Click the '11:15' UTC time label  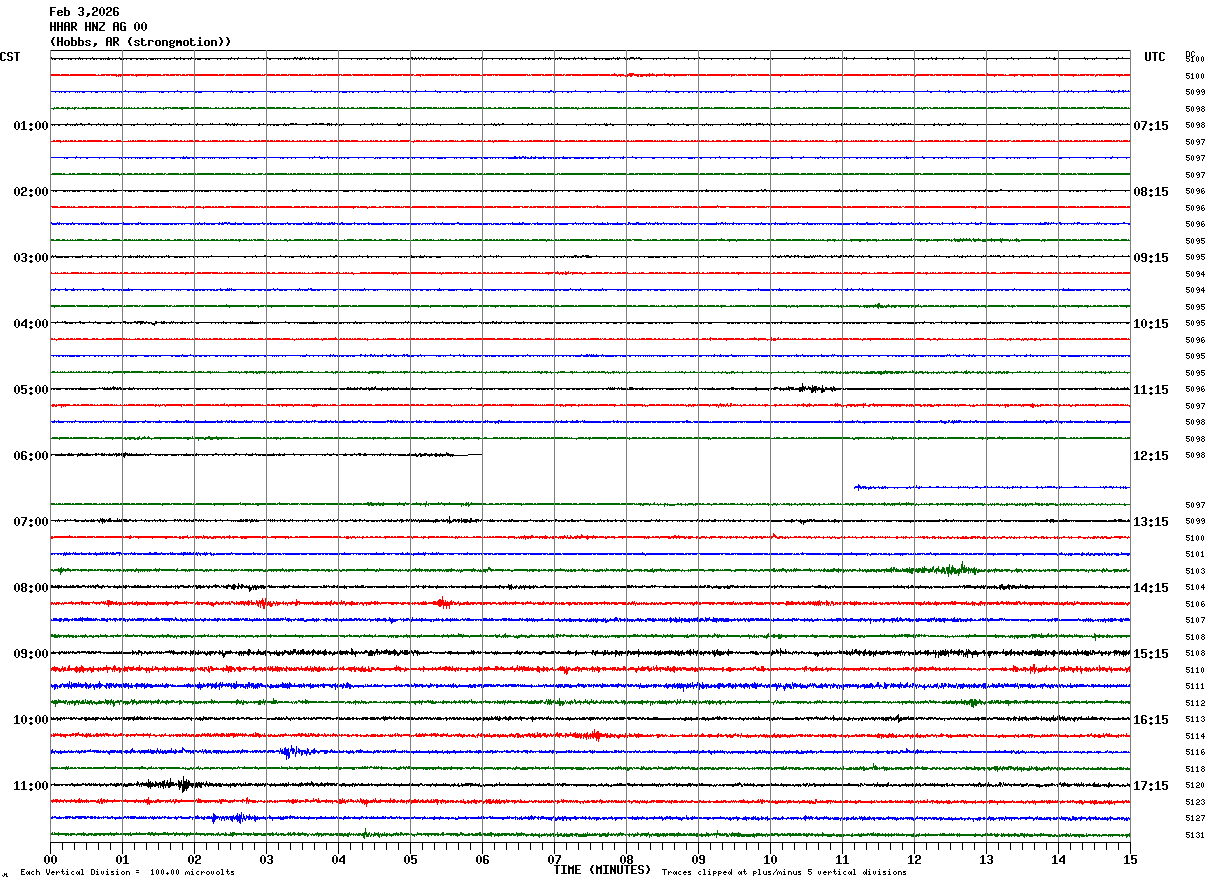(x=1151, y=390)
